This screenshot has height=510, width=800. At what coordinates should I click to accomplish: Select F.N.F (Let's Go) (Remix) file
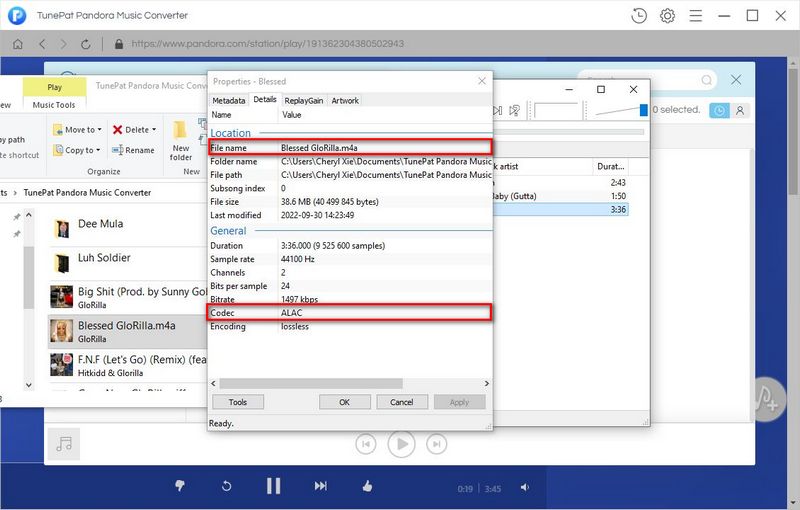pyautogui.click(x=128, y=365)
